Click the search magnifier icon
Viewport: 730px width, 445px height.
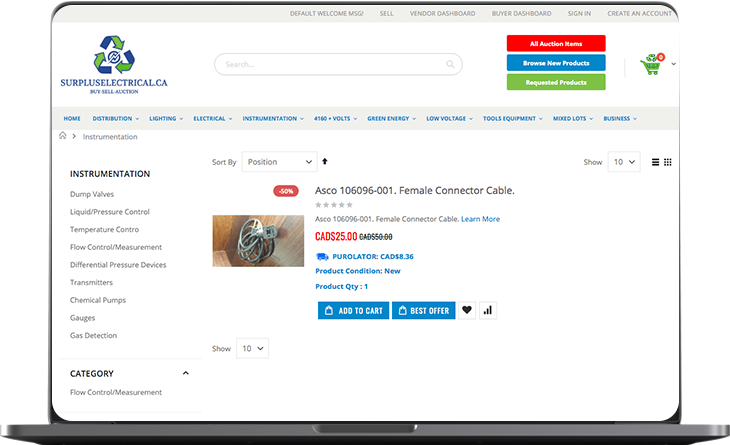click(x=450, y=64)
